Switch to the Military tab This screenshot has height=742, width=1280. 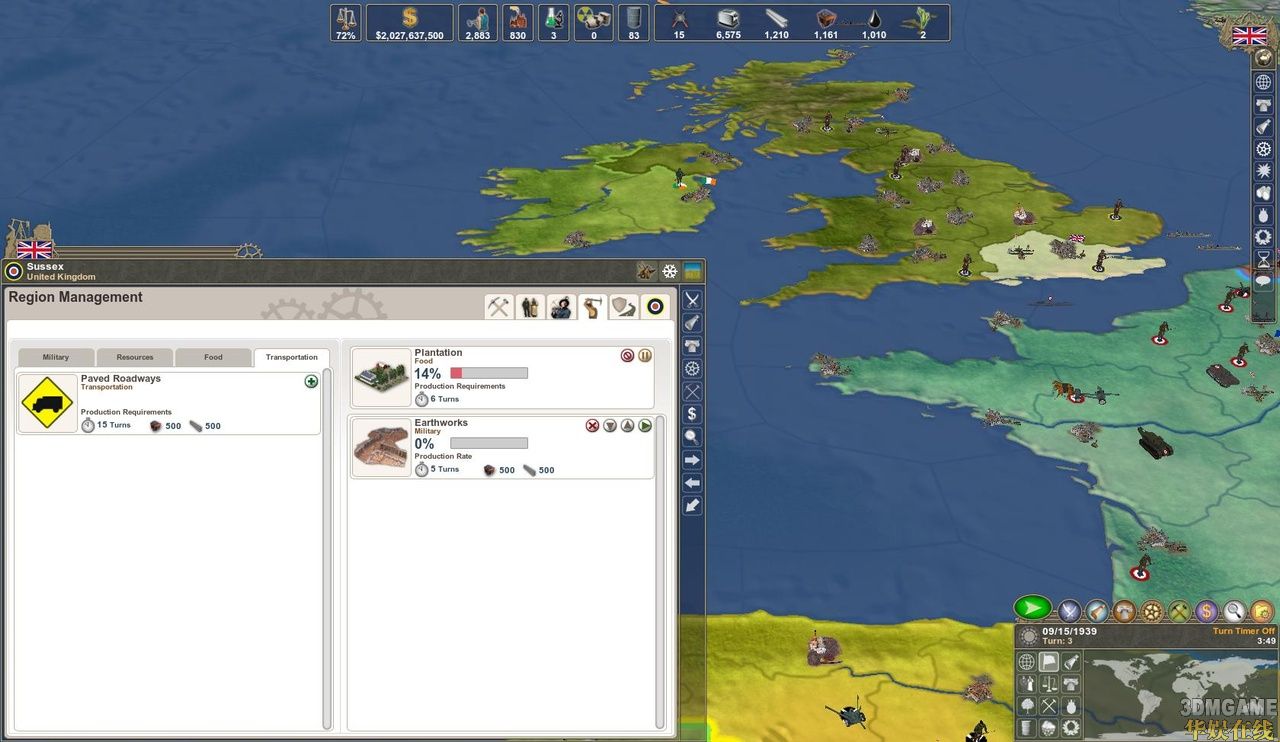(56, 357)
